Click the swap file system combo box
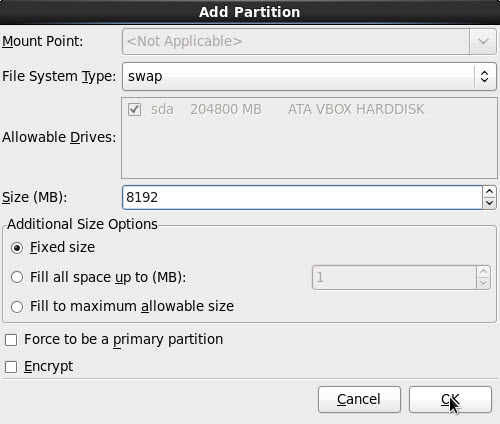Screen dimensions: 500x424 (309, 76)
